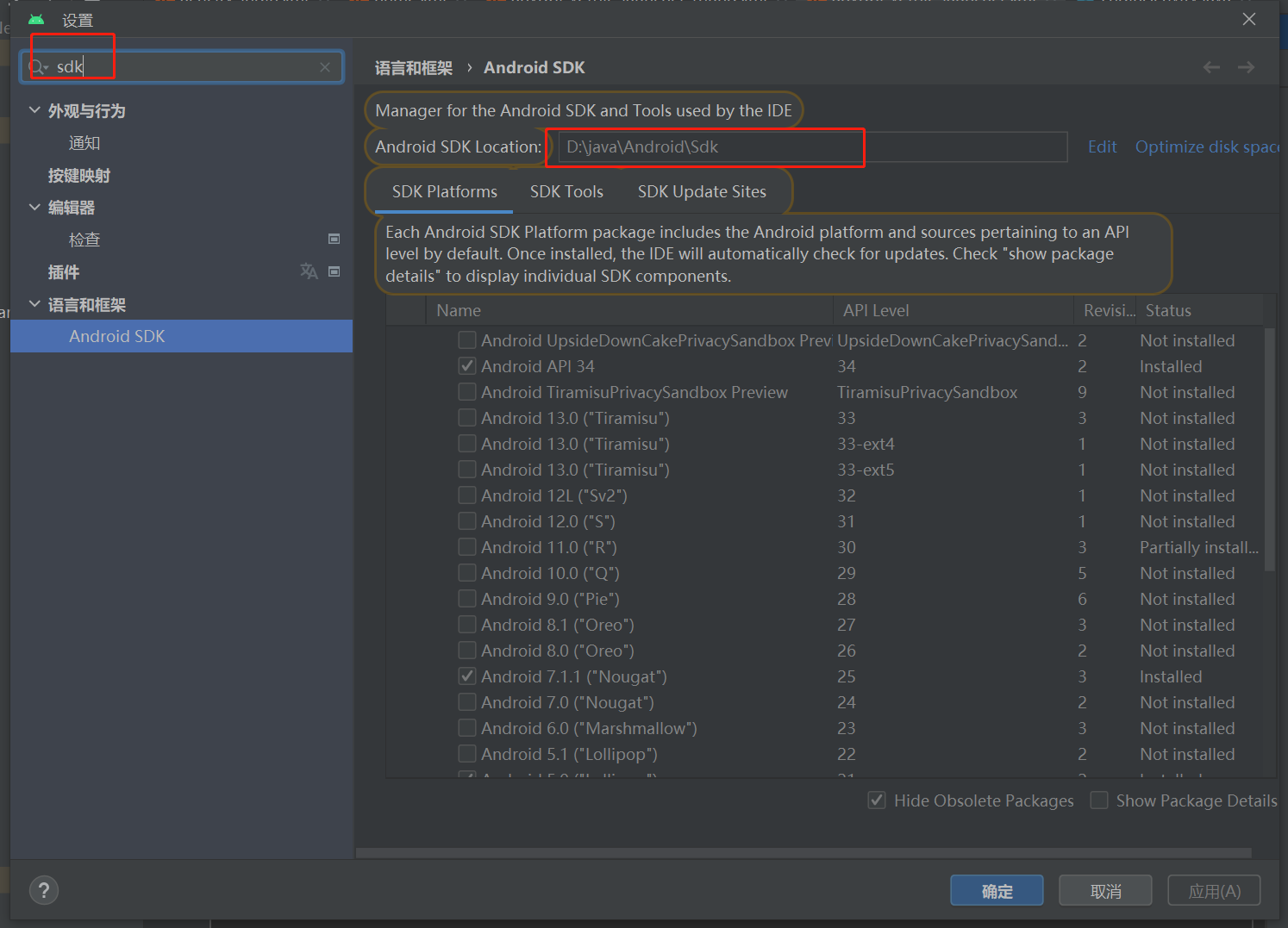Toggle Hide Obsolete Packages
The width and height of the screenshot is (1288, 928).
(877, 800)
